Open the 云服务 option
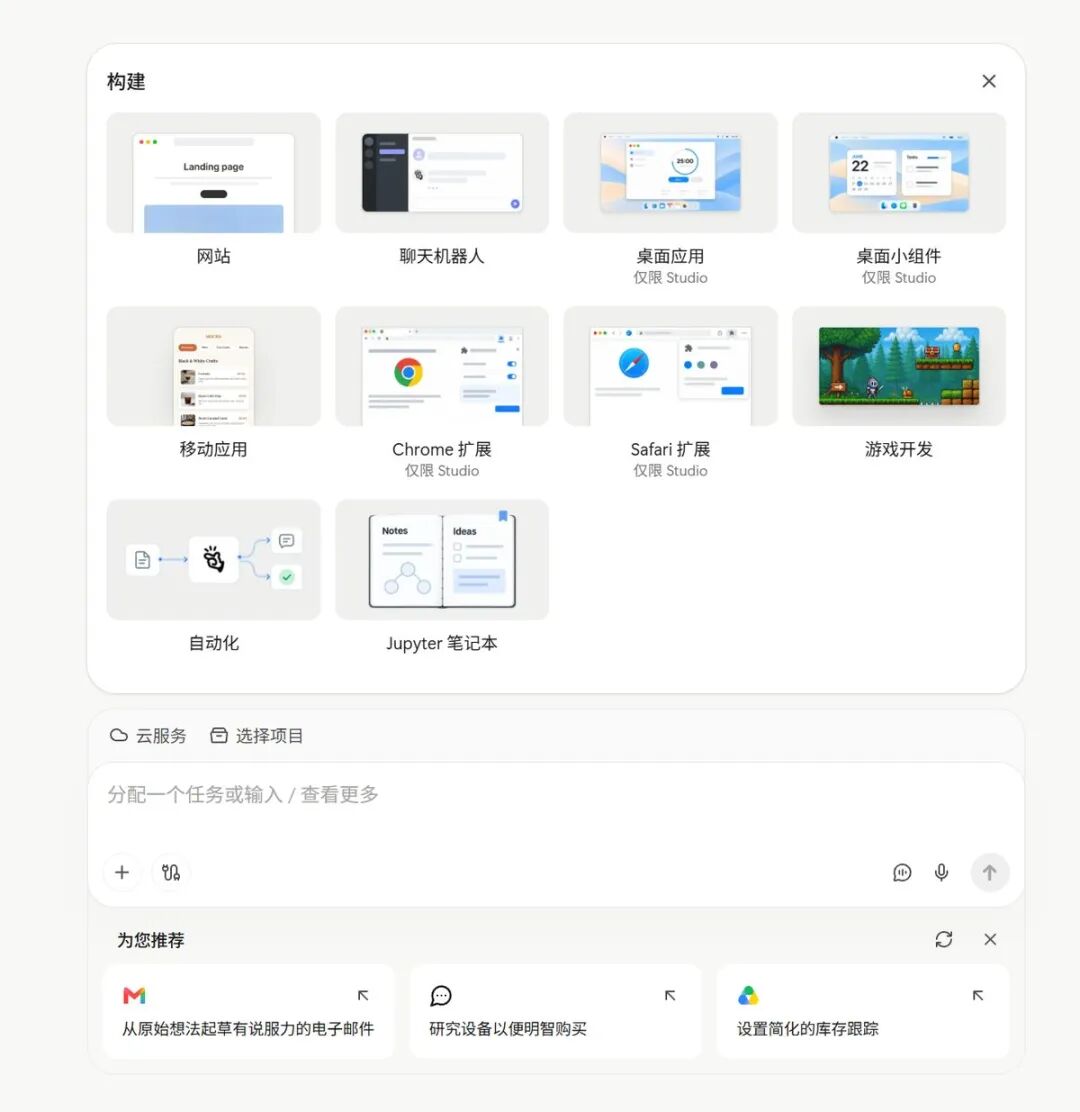The image size is (1080, 1112). [x=148, y=735]
